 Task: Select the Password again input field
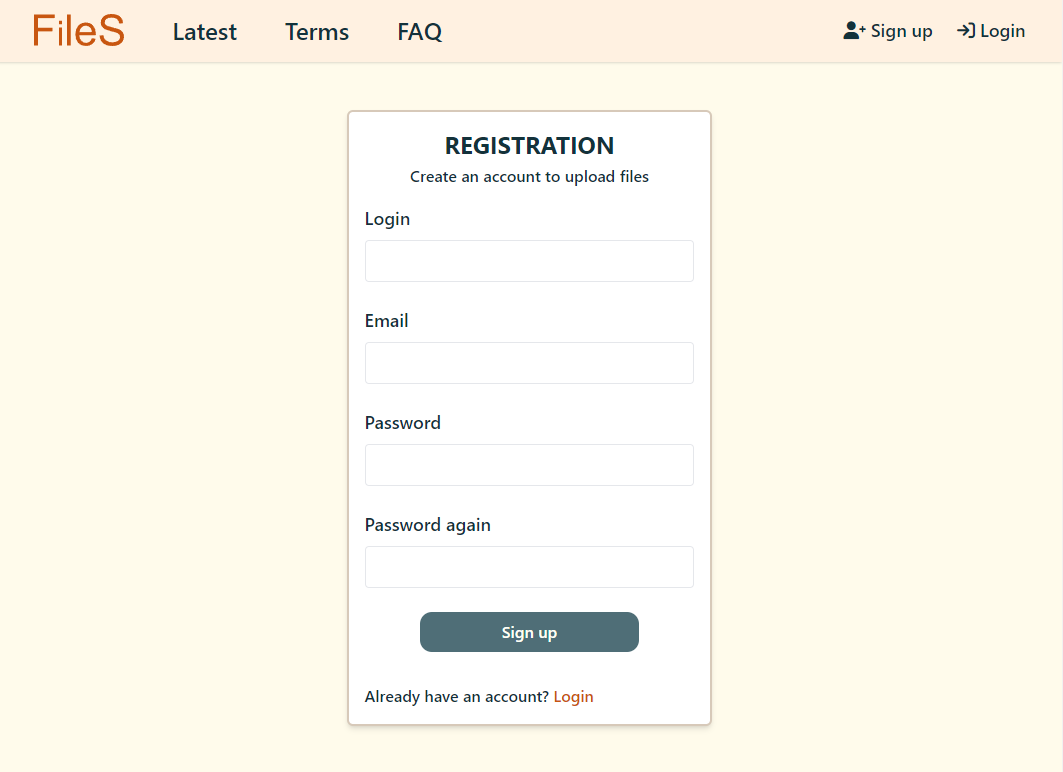point(529,567)
